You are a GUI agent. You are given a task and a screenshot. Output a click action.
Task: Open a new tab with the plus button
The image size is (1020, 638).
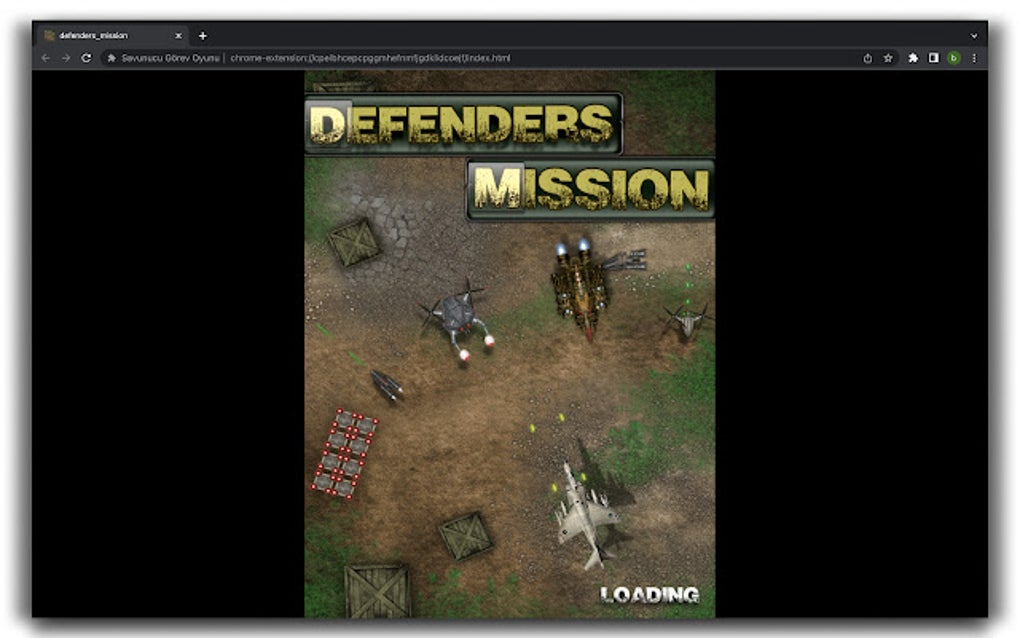202,35
